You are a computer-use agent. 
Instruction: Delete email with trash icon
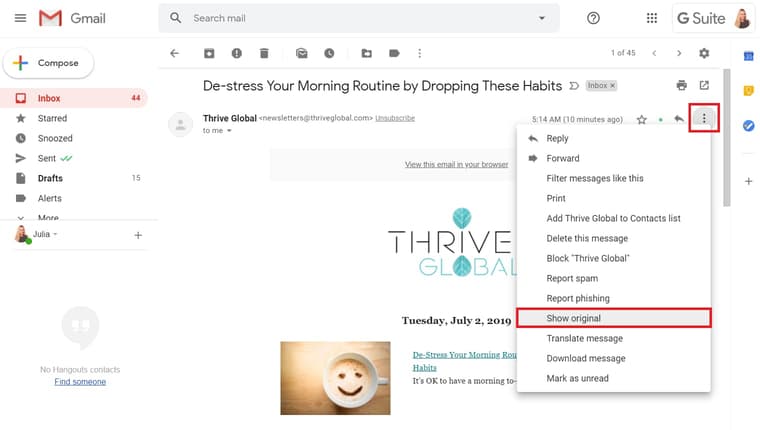tap(264, 53)
